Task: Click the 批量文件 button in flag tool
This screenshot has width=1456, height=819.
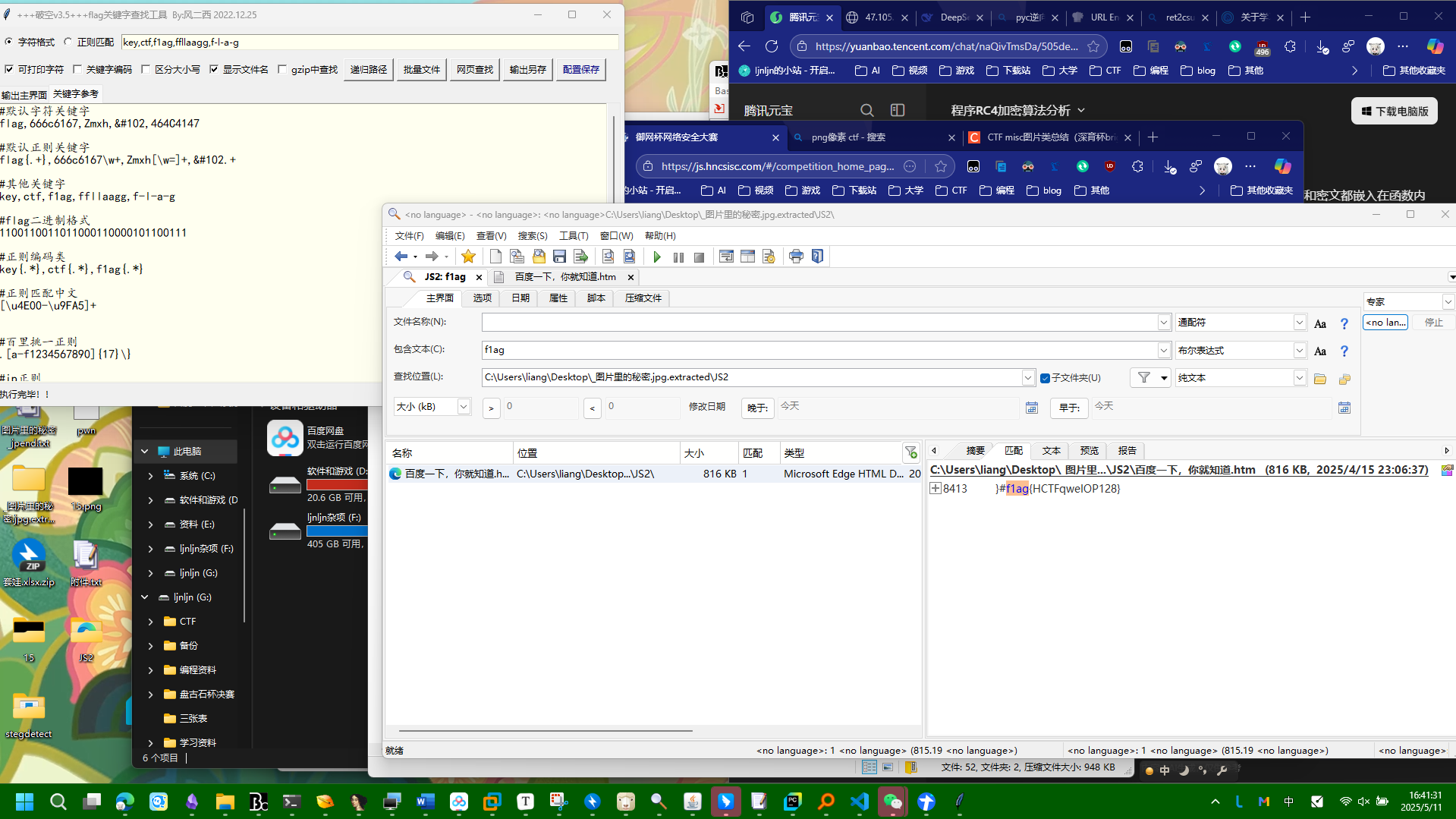Action: [x=422, y=70]
